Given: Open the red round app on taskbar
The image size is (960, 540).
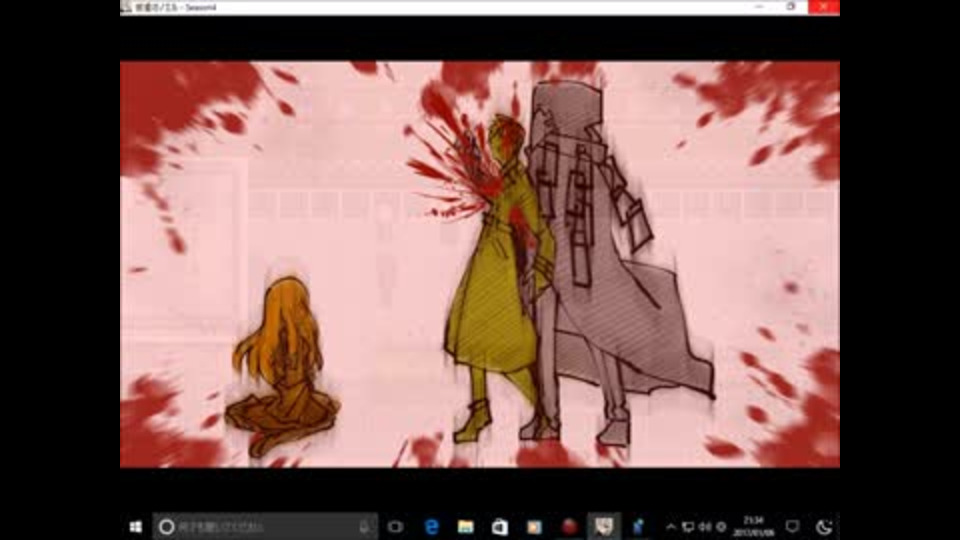Looking at the screenshot, I should pyautogui.click(x=569, y=527).
